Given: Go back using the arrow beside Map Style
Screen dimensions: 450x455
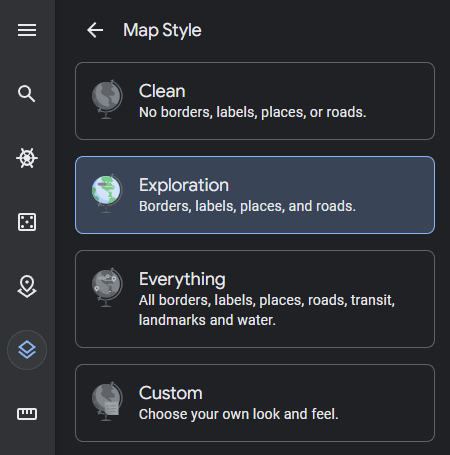Looking at the screenshot, I should (x=95, y=30).
